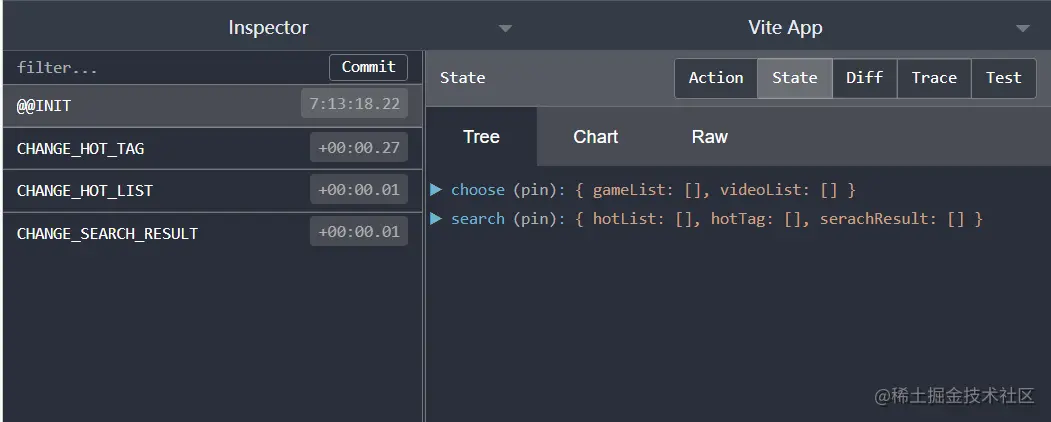Click the Commit button
This screenshot has height=422, width=1051.
[x=368, y=67]
